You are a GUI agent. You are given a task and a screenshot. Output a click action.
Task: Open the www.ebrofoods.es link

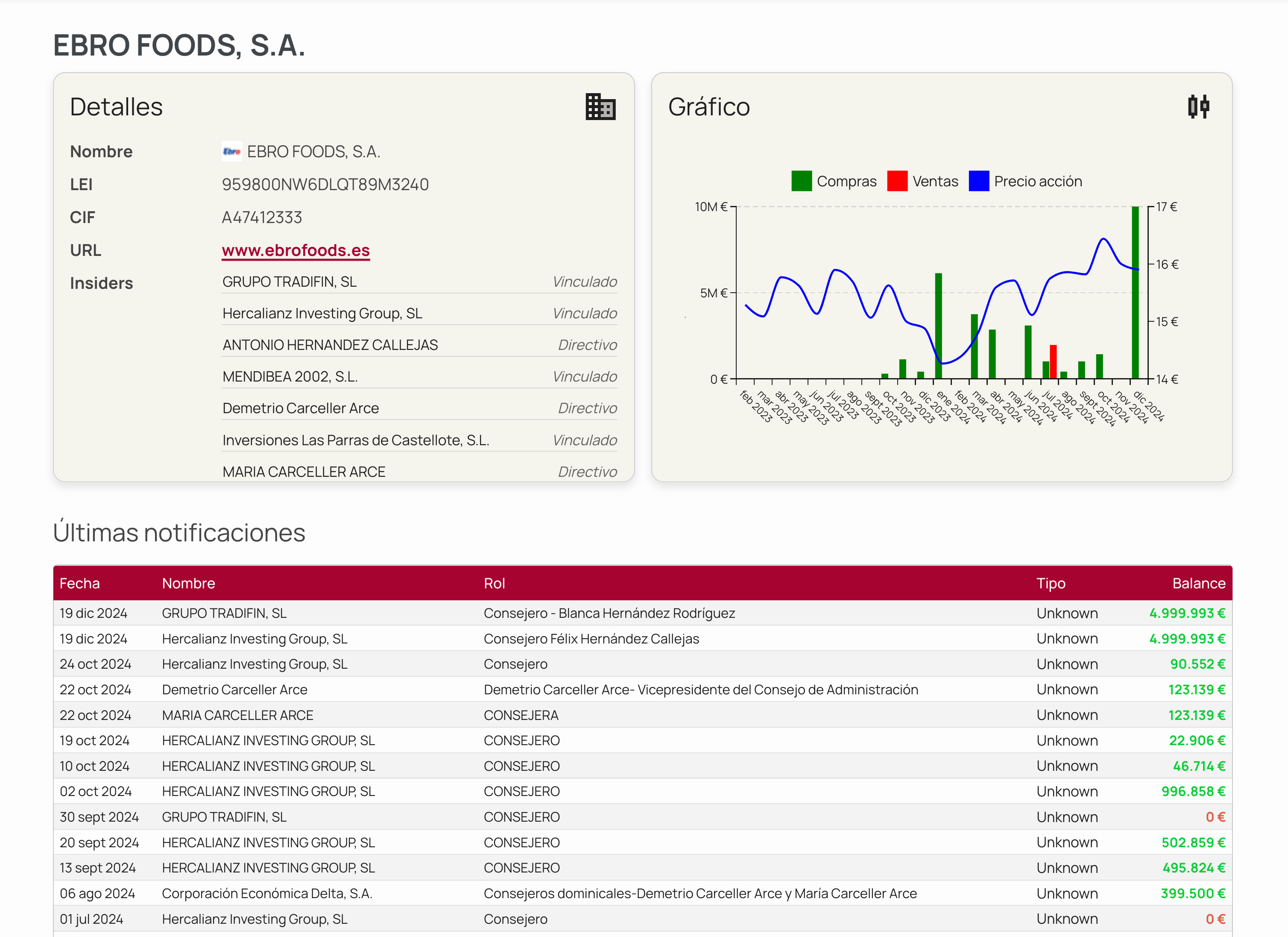pyautogui.click(x=296, y=250)
